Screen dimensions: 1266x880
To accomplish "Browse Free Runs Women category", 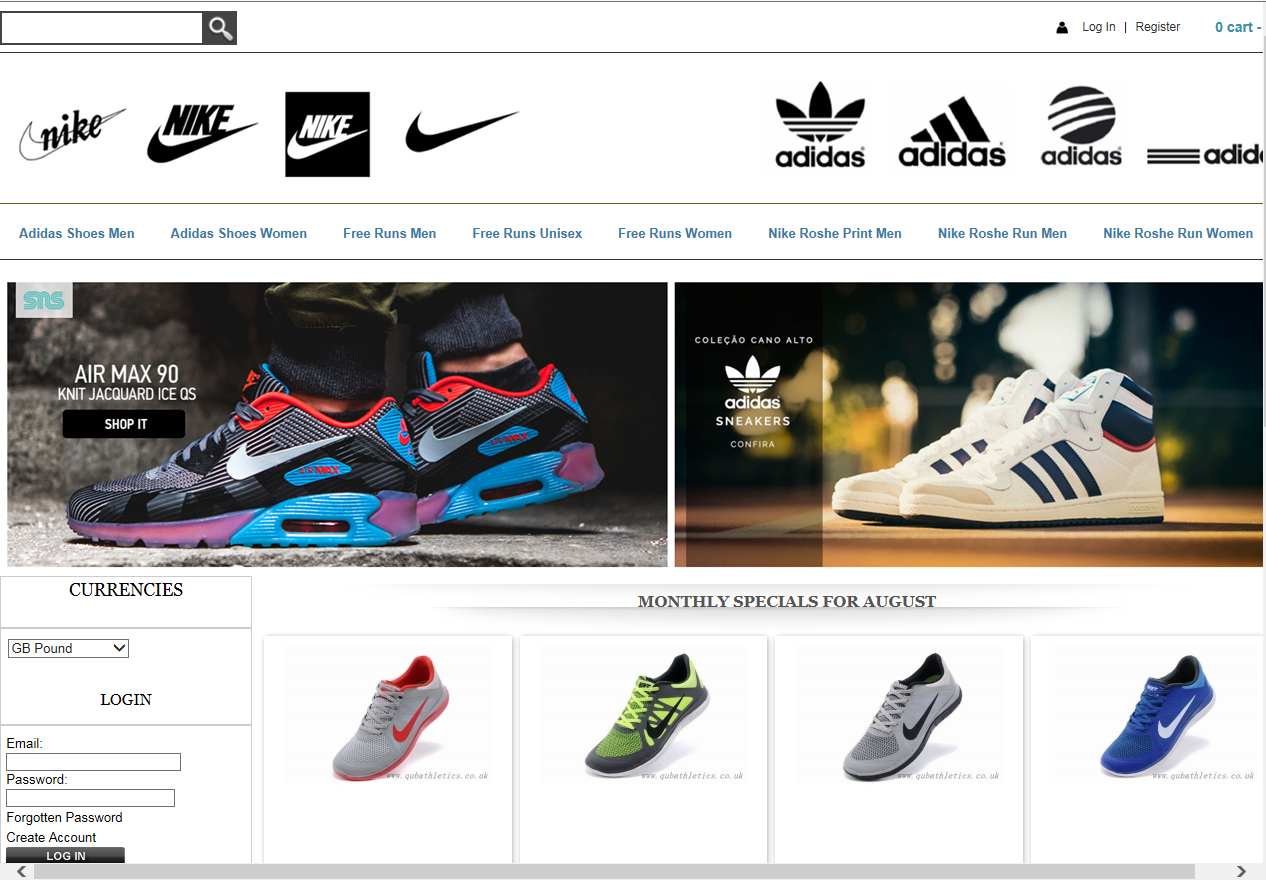I will click(x=675, y=233).
